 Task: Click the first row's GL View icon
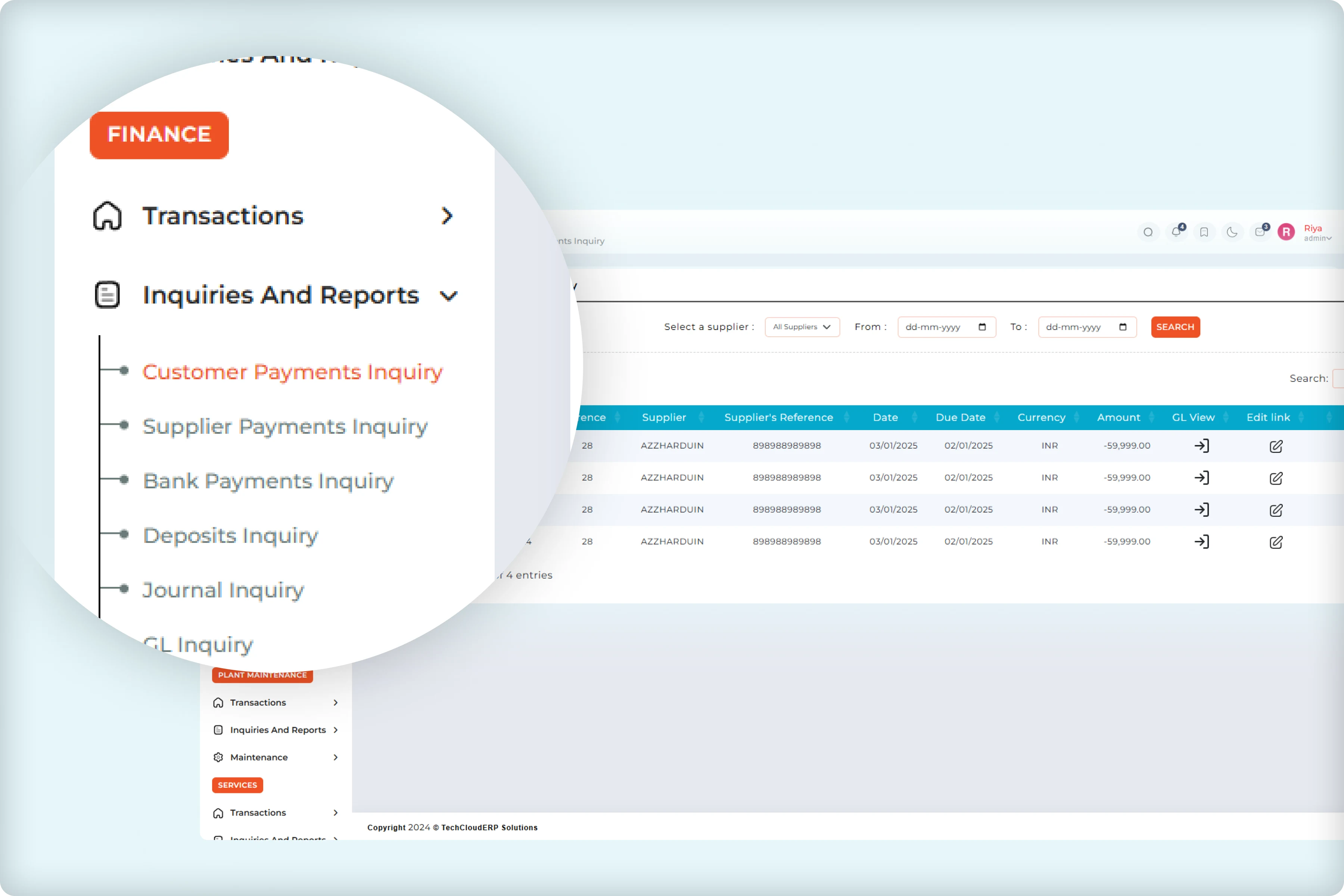[1201, 446]
